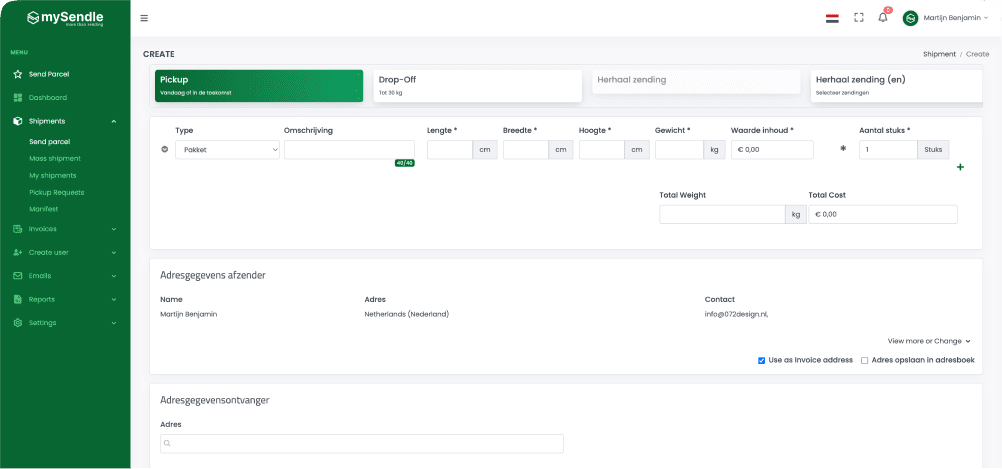The image size is (1002, 469).
Task: Open Martijn Benjamin user menu
Action: point(945,18)
